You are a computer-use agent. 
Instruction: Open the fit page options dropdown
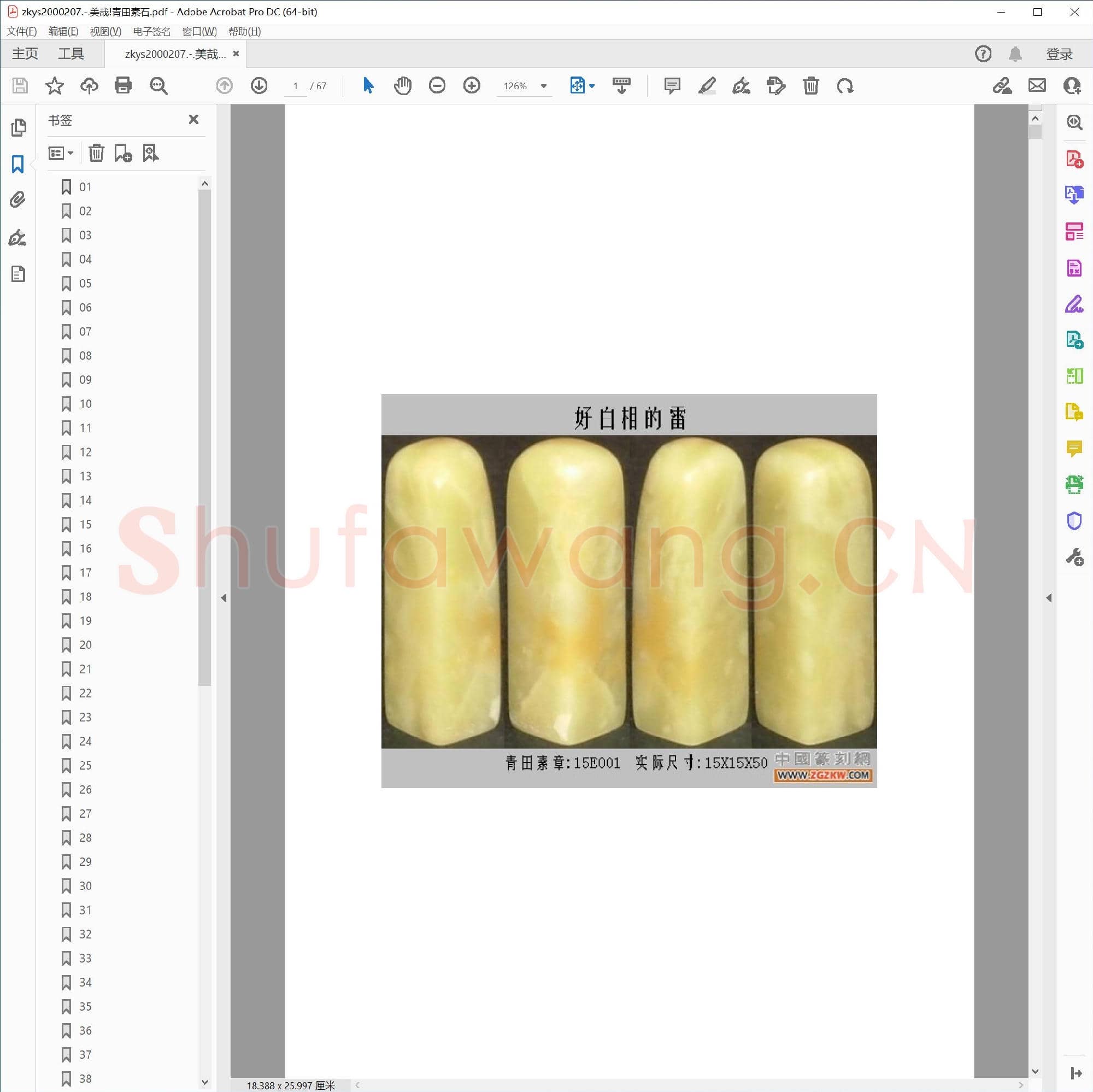click(x=592, y=86)
